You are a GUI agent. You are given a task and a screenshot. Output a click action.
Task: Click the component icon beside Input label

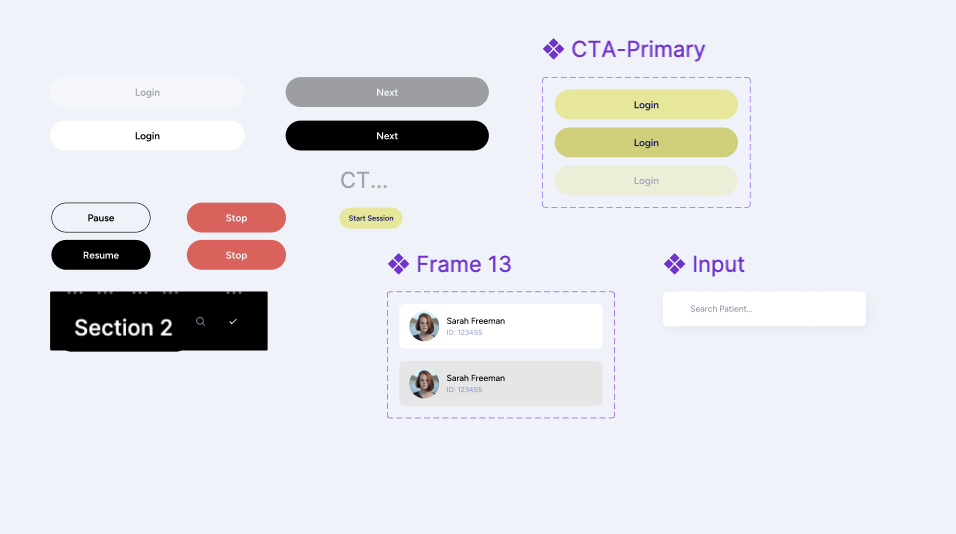click(x=674, y=264)
